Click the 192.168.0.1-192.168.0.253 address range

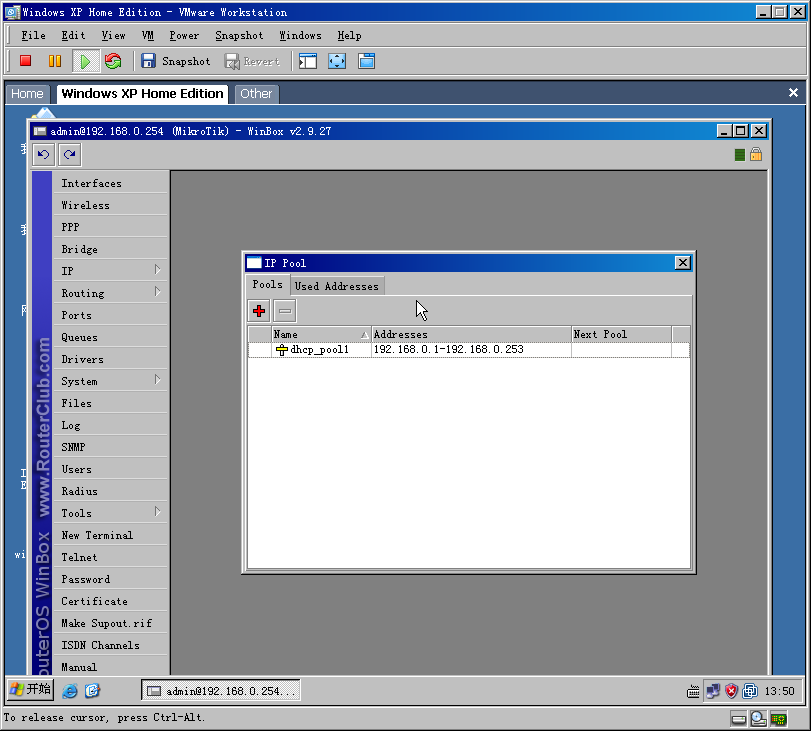(x=448, y=350)
